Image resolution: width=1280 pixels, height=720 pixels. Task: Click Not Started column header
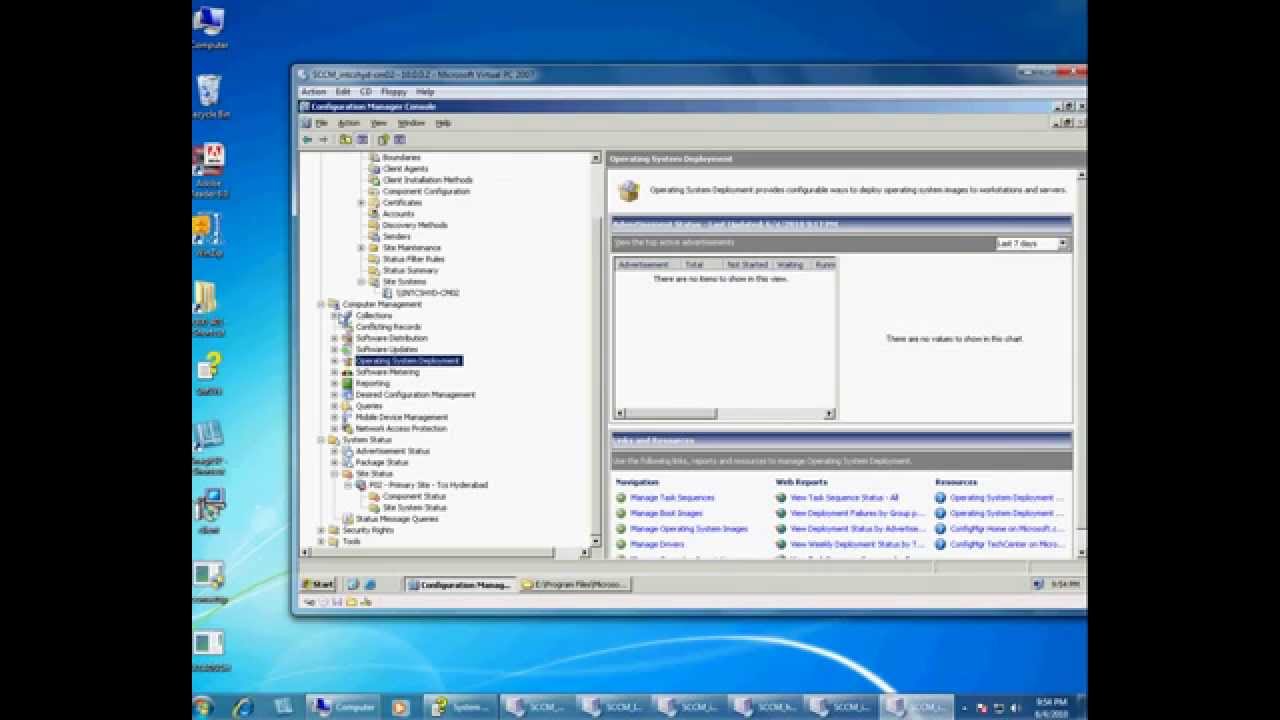tap(747, 265)
